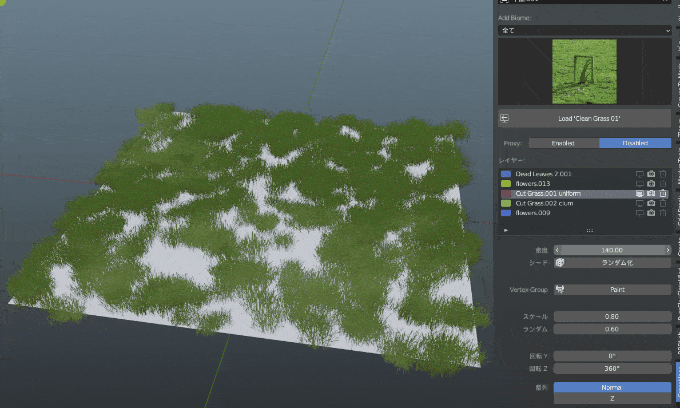Viewport: 680px width, 408px height.
Task: Select the flowers.013 layer name
Action: click(x=533, y=183)
